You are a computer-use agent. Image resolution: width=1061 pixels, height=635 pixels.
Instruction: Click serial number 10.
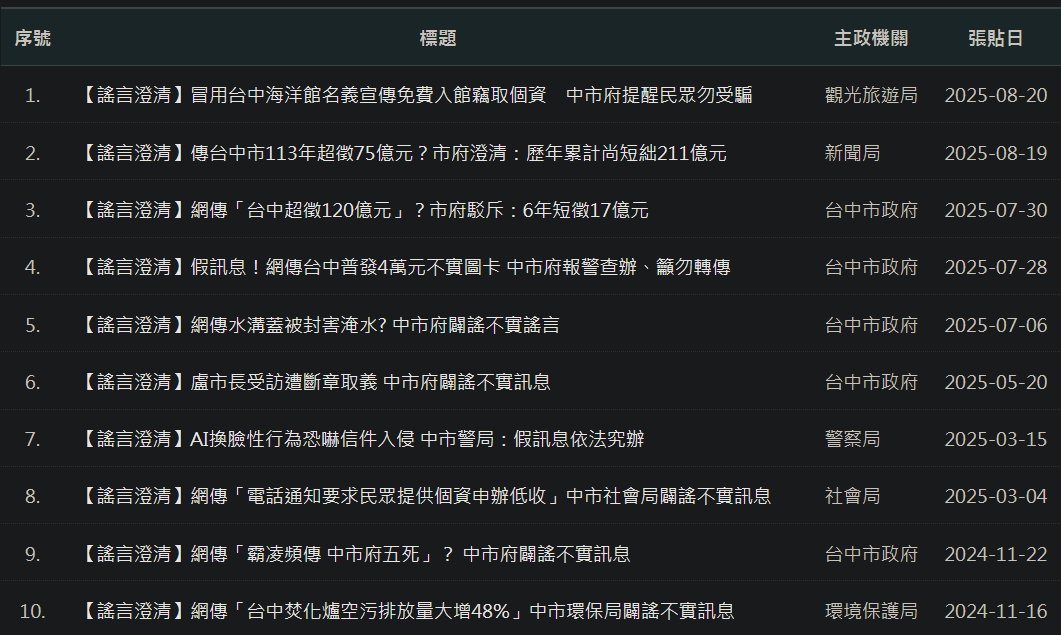(x=32, y=611)
